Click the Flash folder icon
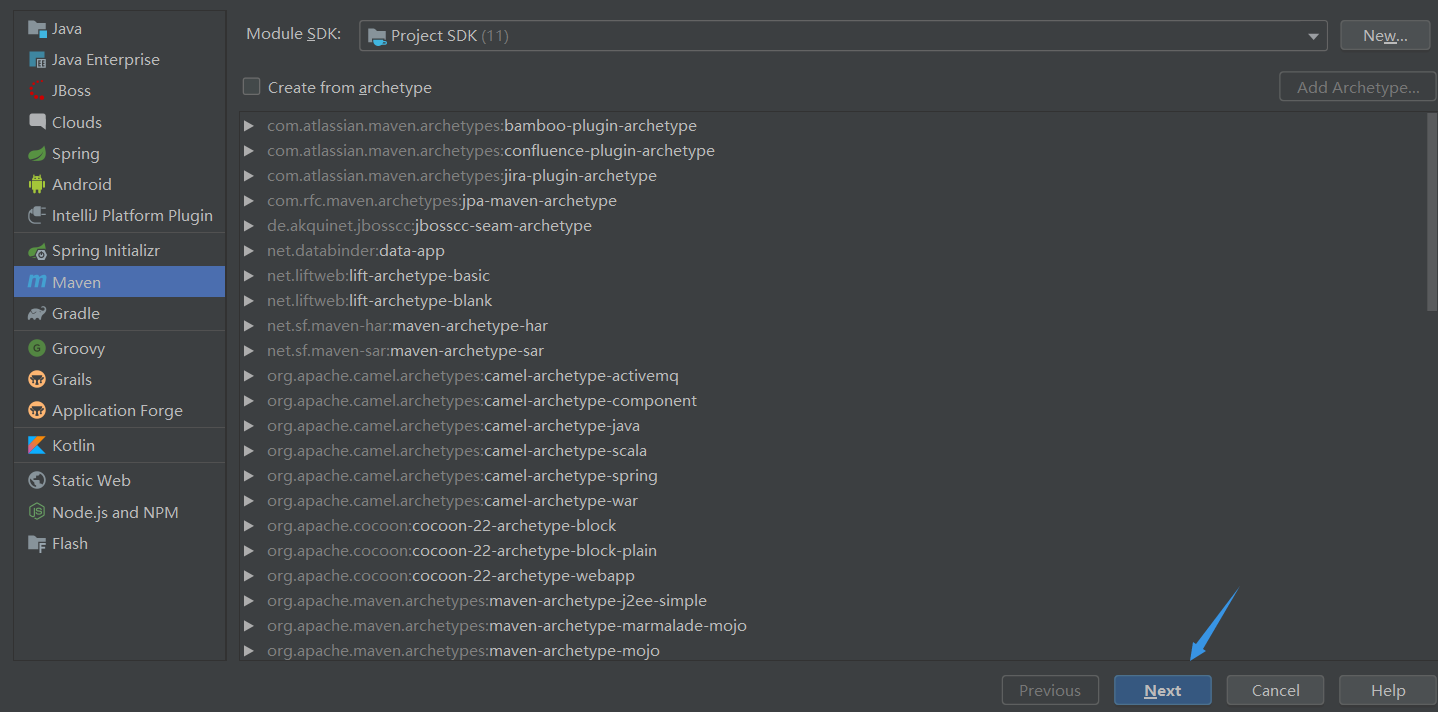Screen dimensions: 1438x712 click(37, 544)
